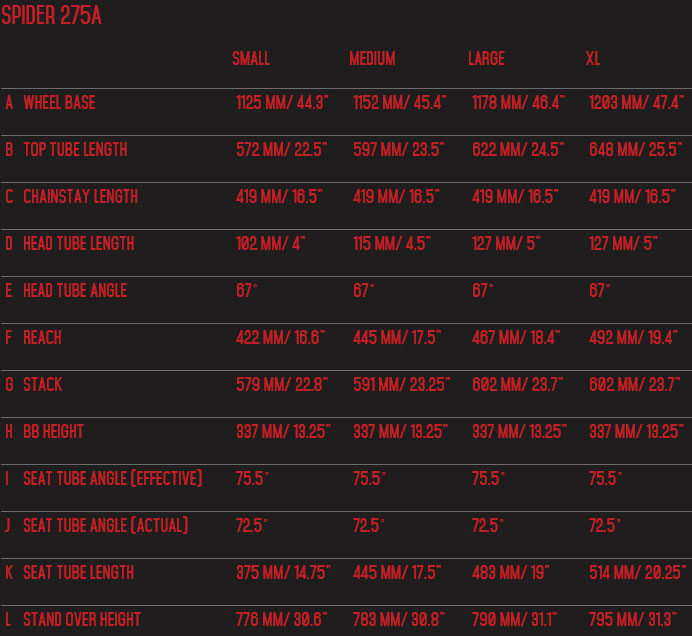Screen dimensions: 692x636
Task: Click the XL size column header
Action: tap(593, 59)
